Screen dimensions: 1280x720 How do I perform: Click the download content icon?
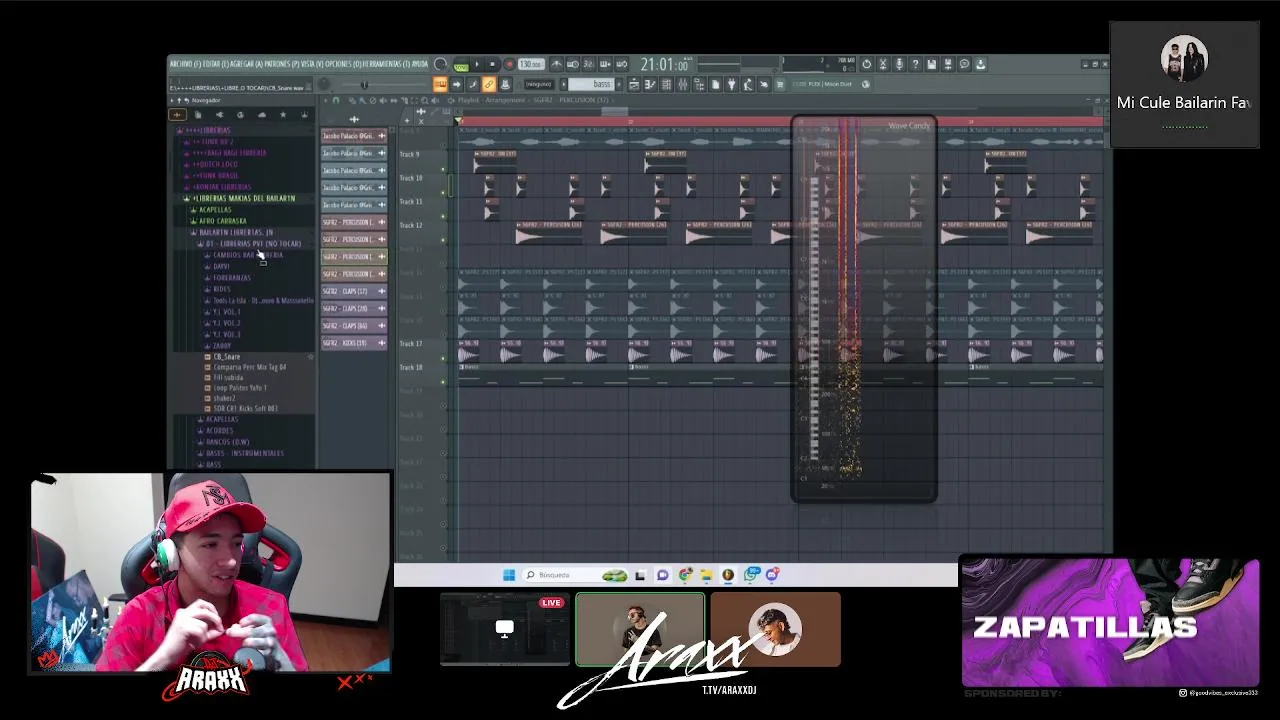tap(980, 64)
